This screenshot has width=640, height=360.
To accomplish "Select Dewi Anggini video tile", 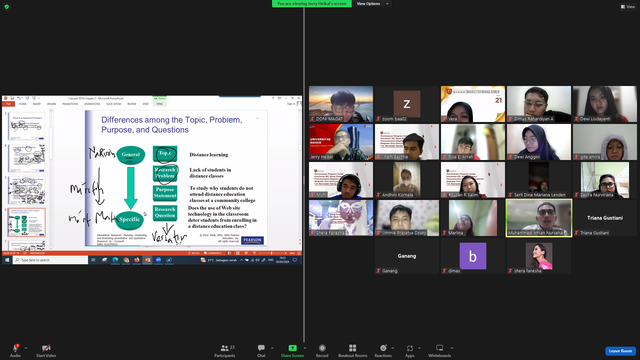I will point(539,142).
